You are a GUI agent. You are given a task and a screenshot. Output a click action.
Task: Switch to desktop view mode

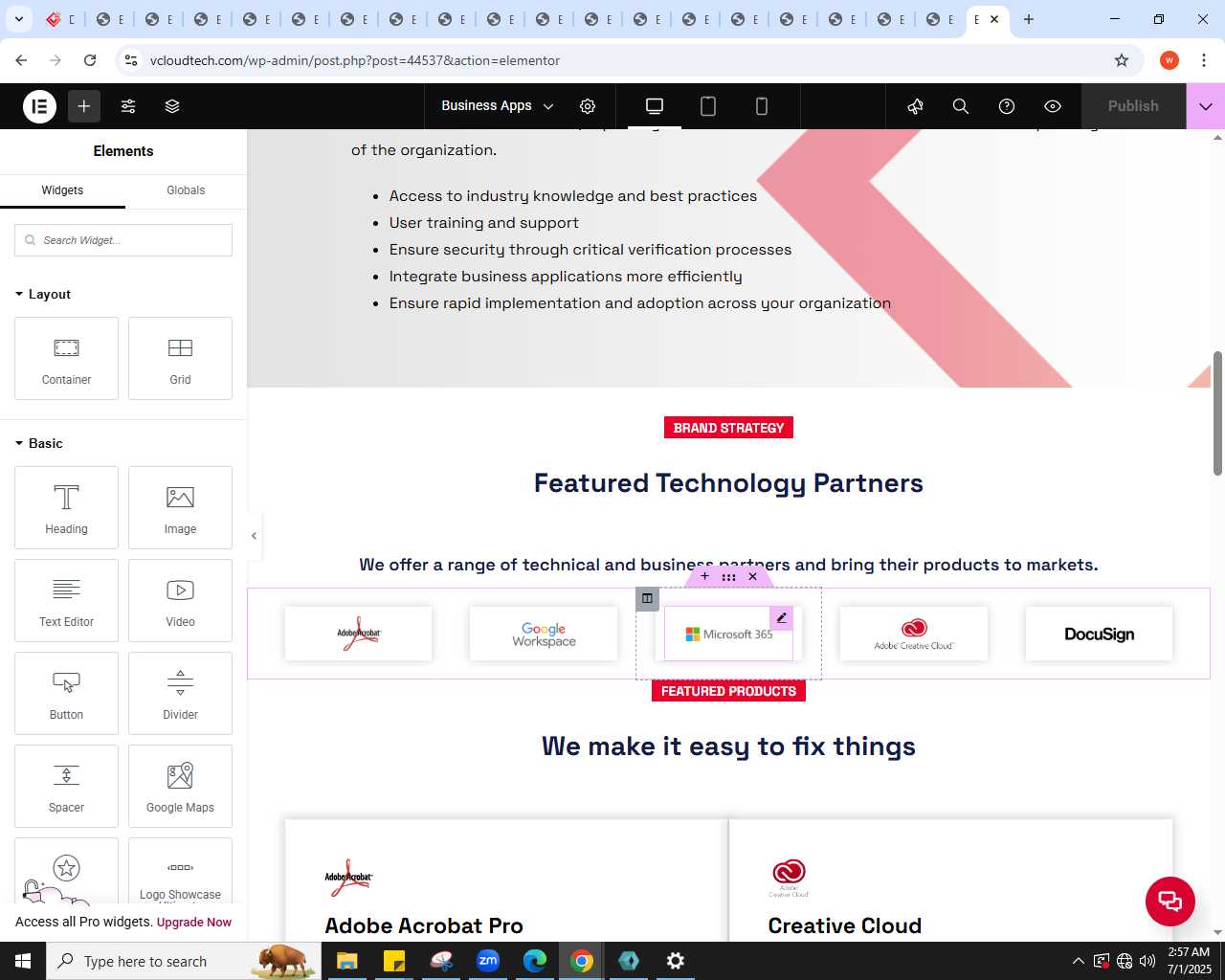coord(655,106)
